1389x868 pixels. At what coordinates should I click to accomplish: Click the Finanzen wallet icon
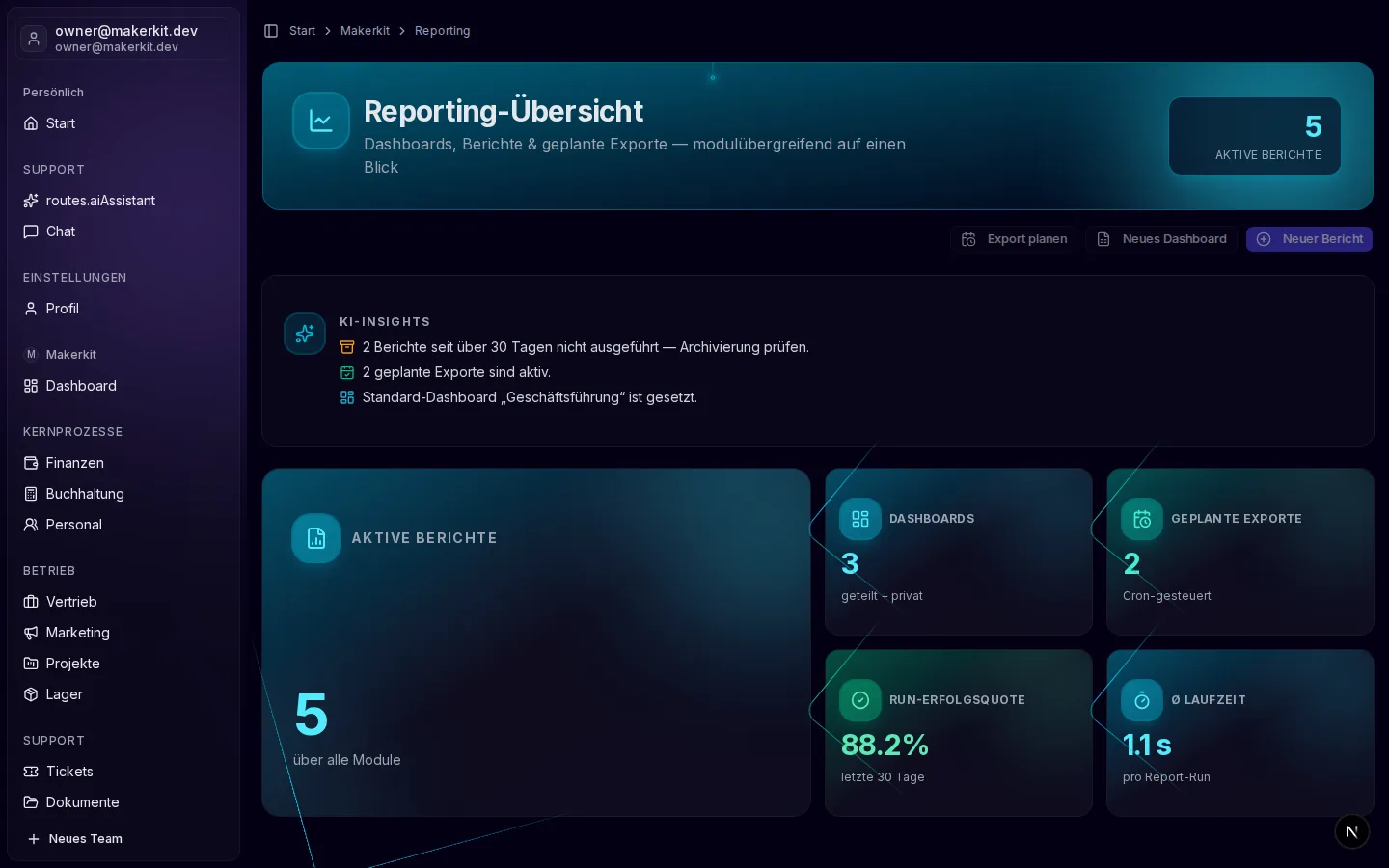point(31,463)
